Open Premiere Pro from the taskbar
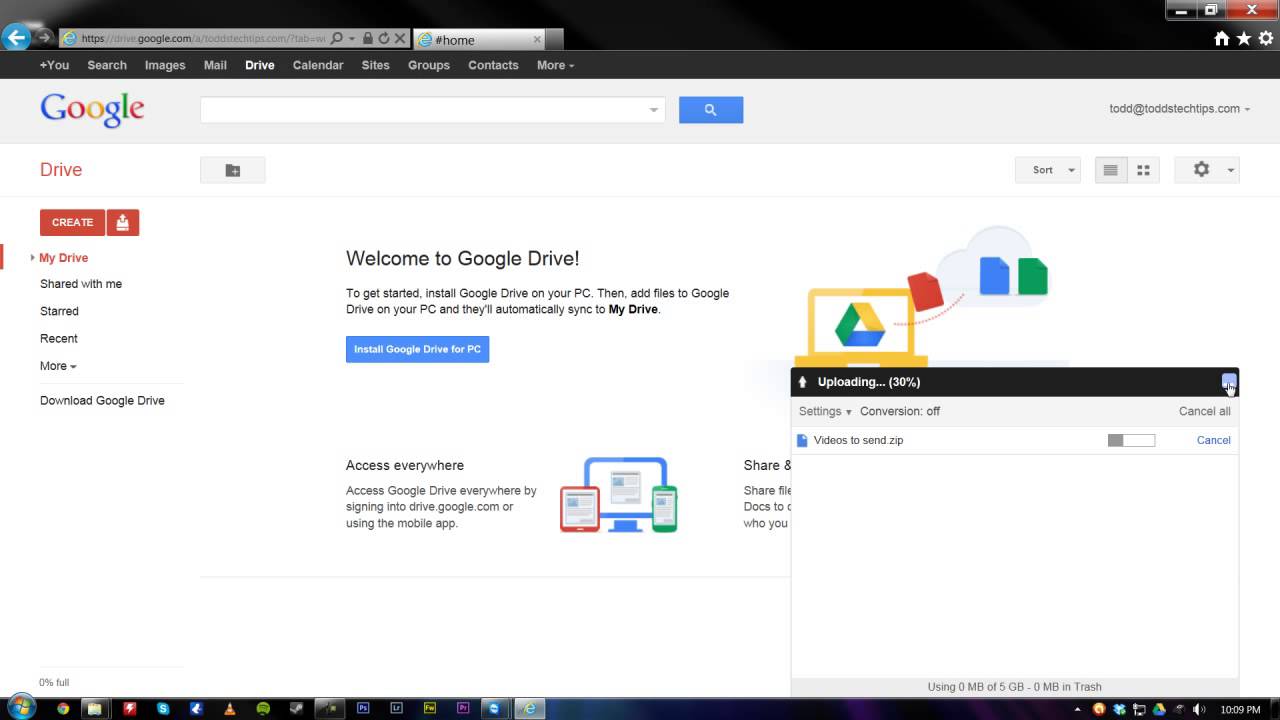Screen dimensions: 1280x720 click(463, 708)
